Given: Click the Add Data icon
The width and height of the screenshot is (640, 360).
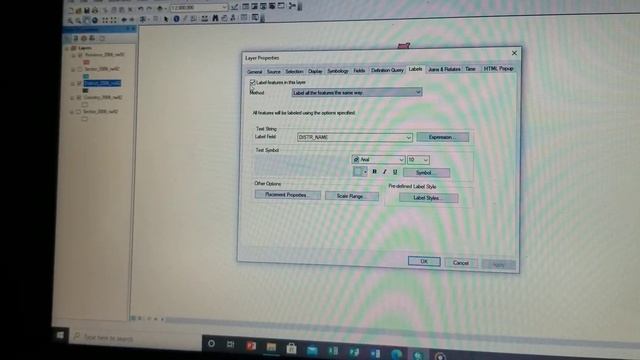Looking at the screenshot, I should pyautogui.click(x=160, y=8).
